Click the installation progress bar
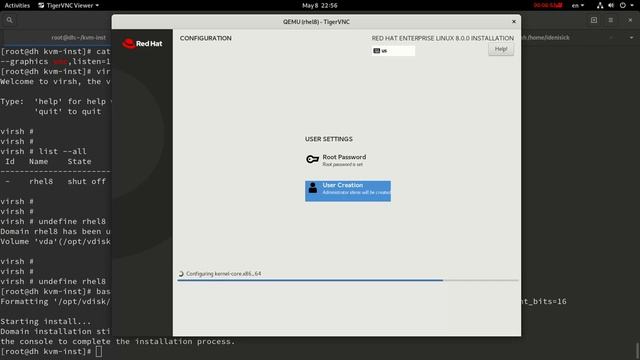 (348, 280)
